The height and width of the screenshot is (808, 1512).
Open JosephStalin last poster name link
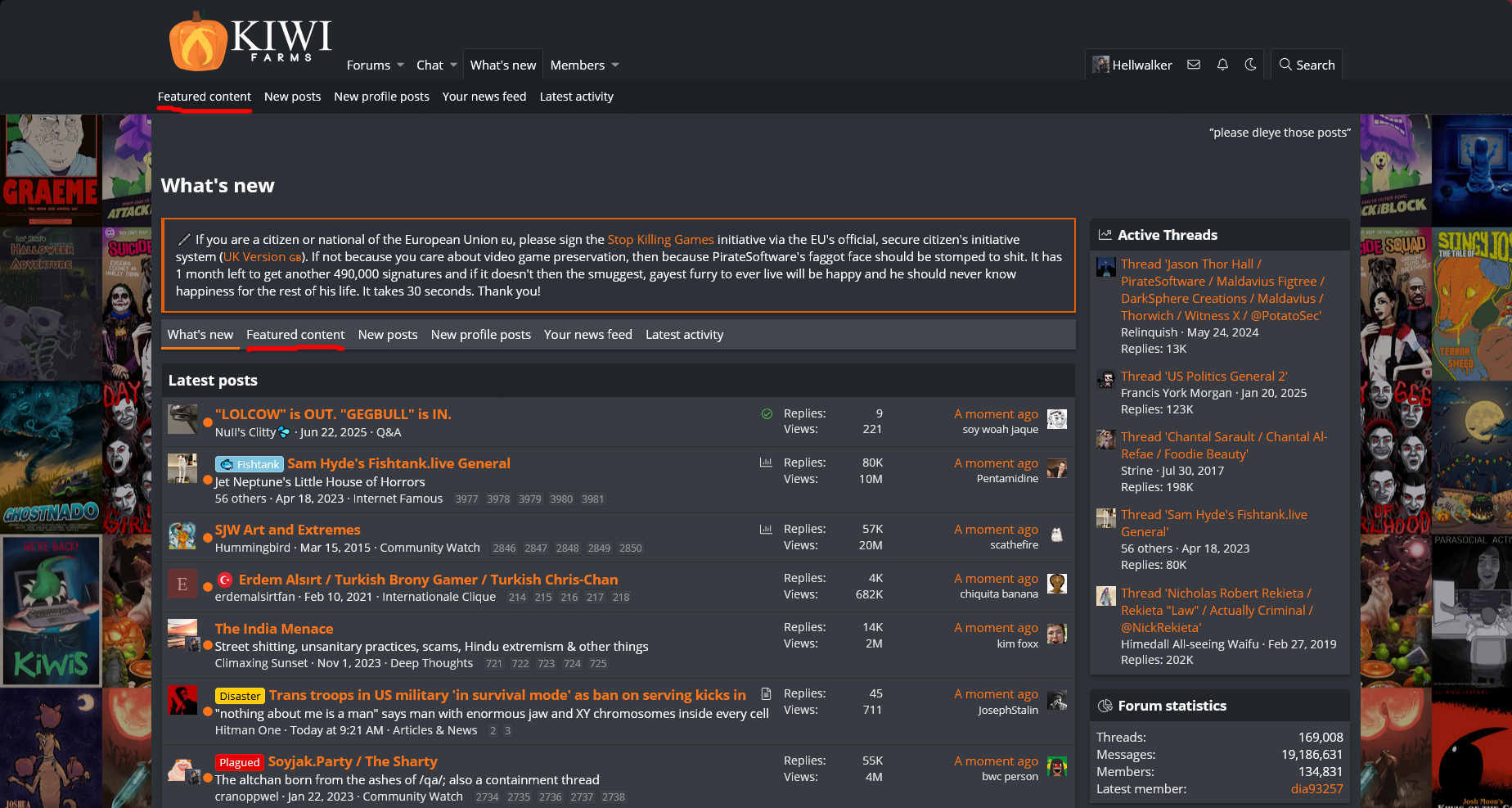tap(1008, 711)
